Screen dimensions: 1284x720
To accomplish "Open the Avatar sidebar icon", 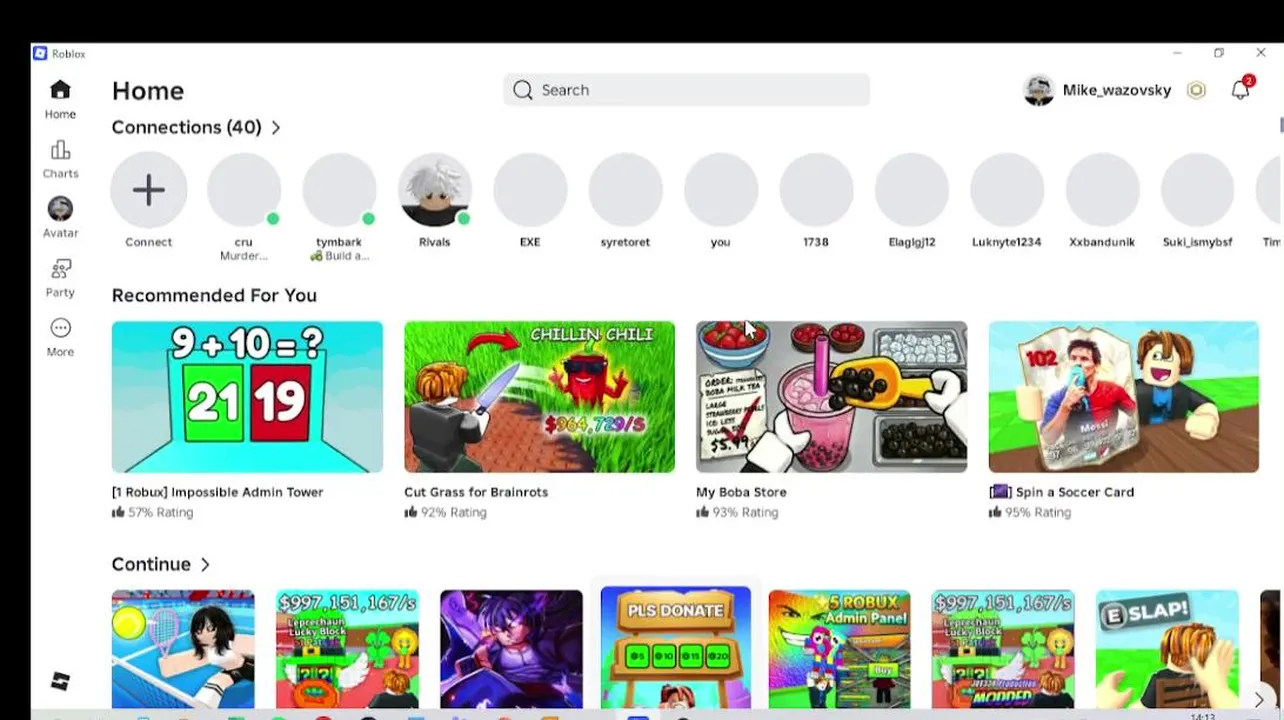I will pos(60,209).
